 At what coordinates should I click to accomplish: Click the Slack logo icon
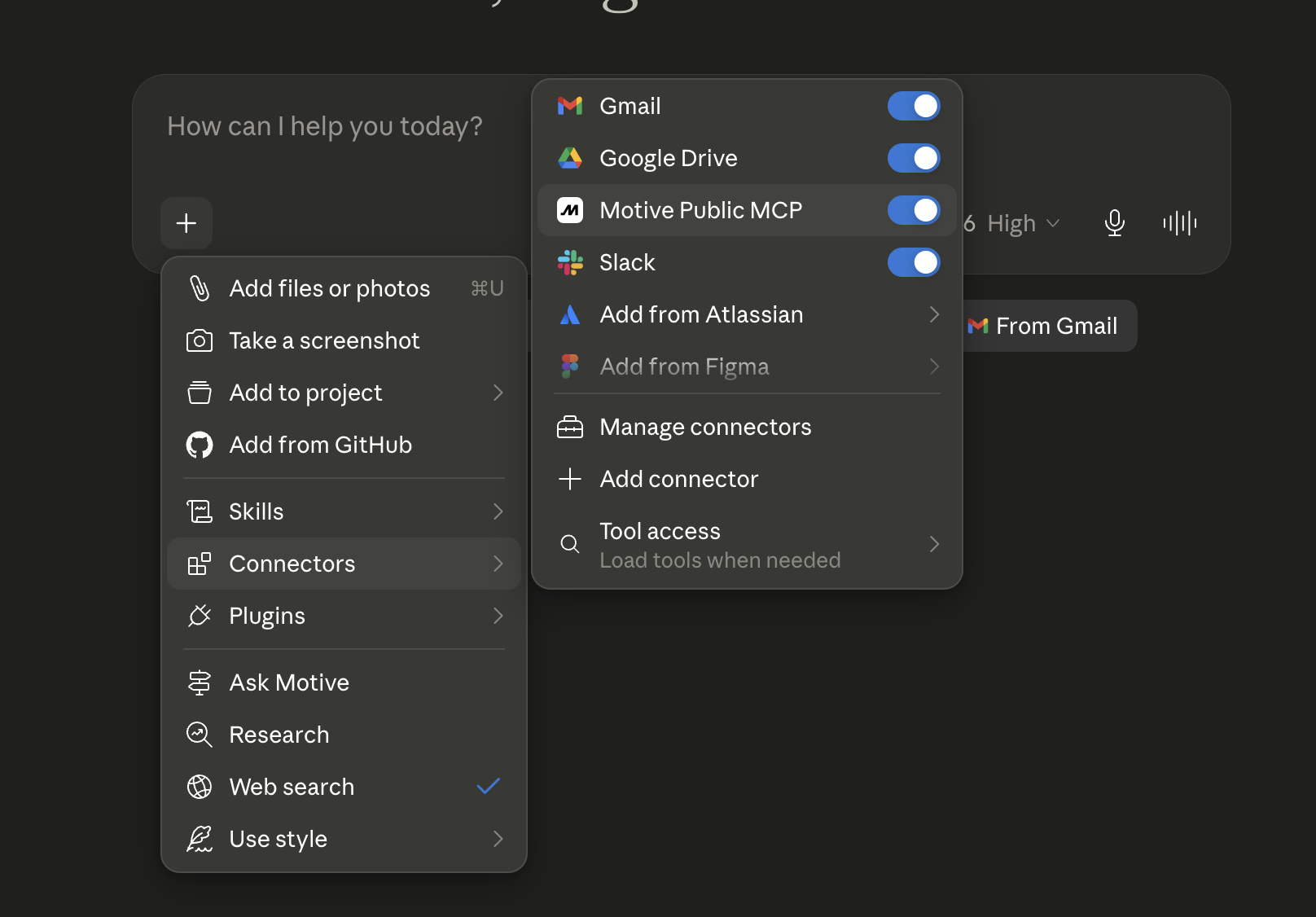pos(570,262)
